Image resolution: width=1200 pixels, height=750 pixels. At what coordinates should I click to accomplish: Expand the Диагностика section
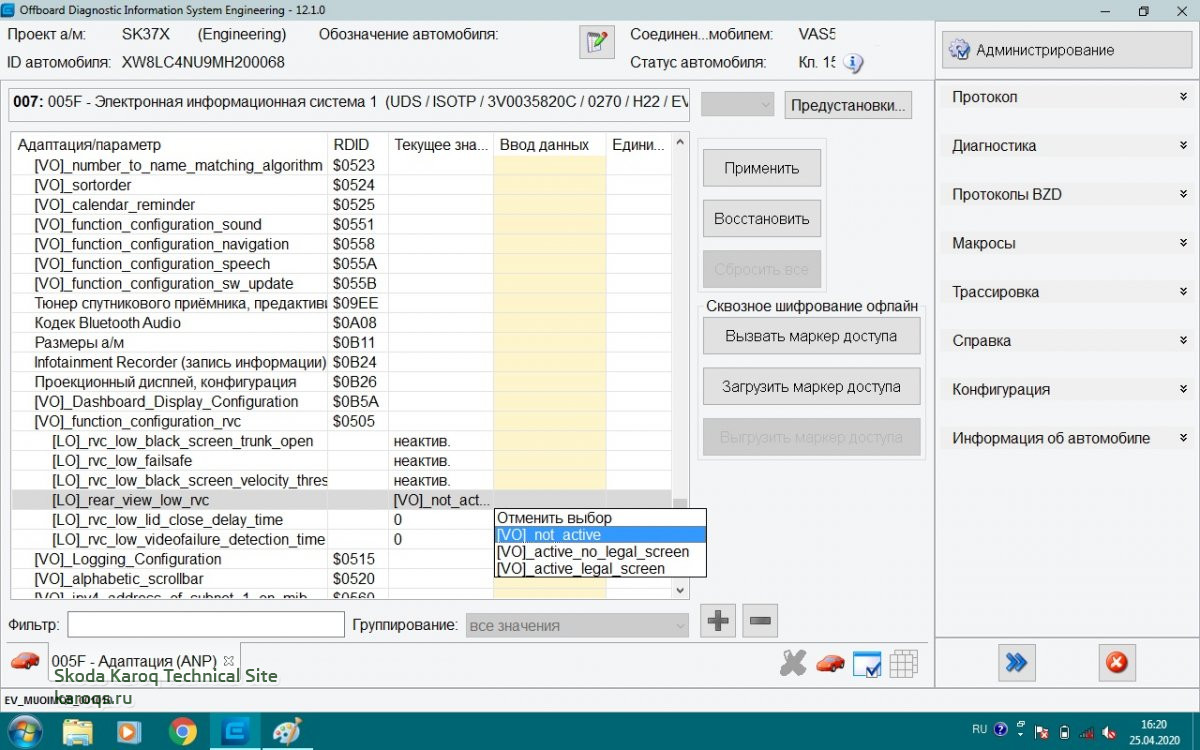click(1067, 146)
